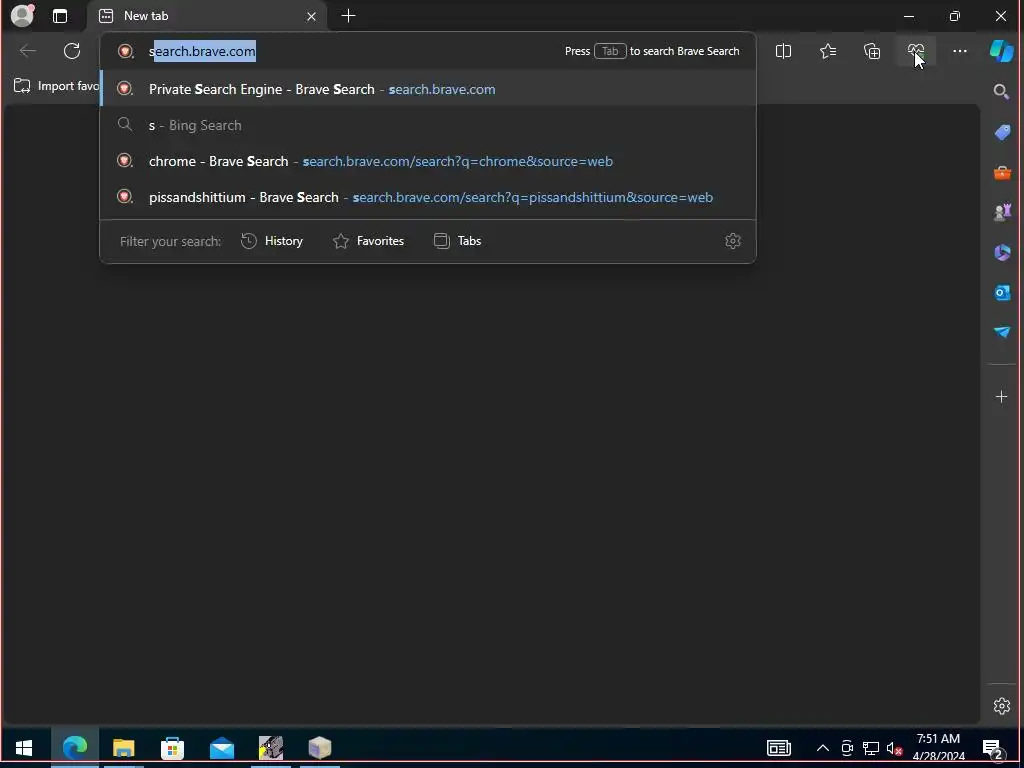The height and width of the screenshot is (768, 1024).
Task: Open the sidebar Games chess icon
Action: tap(1002, 212)
